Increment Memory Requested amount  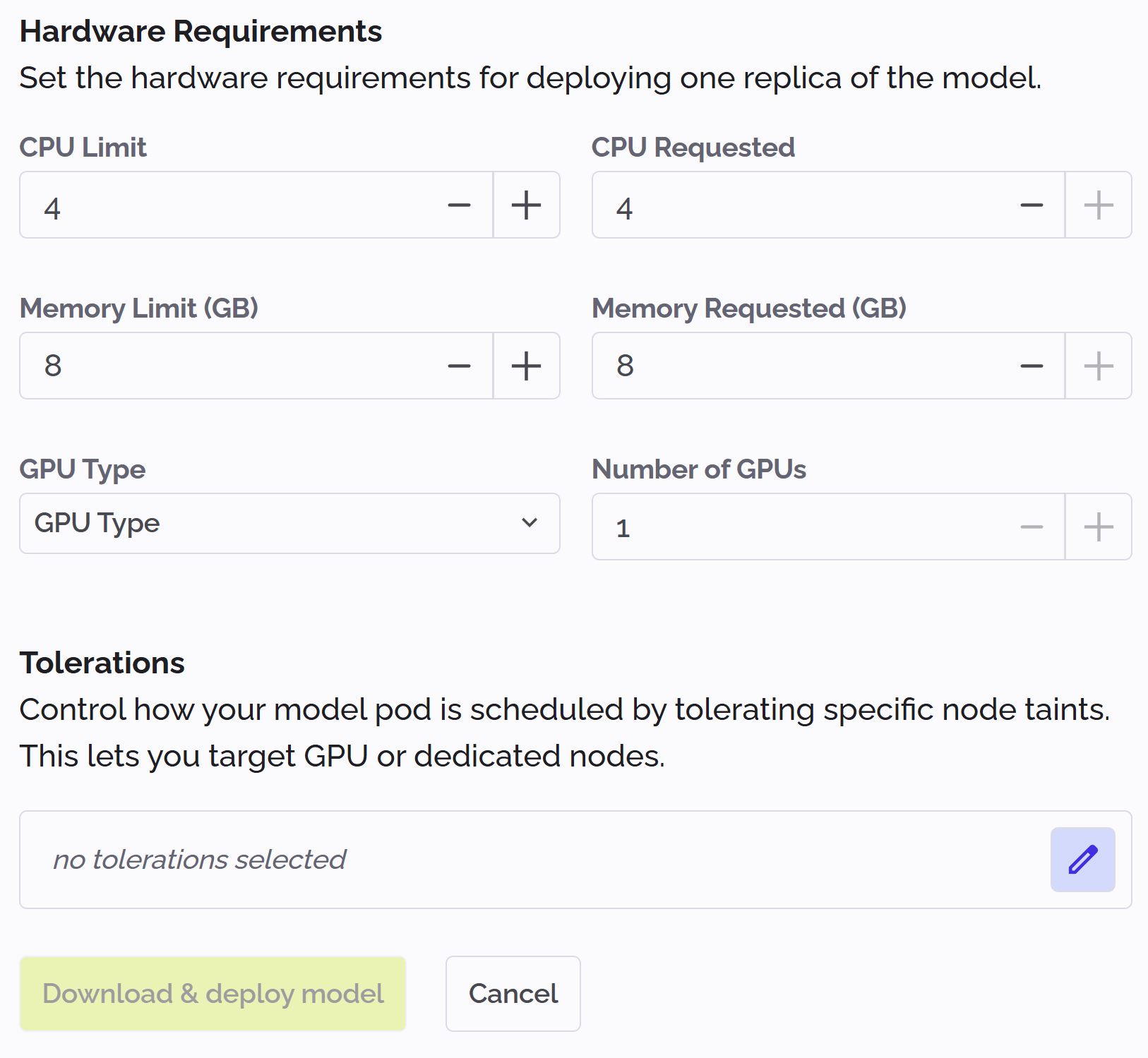(1097, 366)
